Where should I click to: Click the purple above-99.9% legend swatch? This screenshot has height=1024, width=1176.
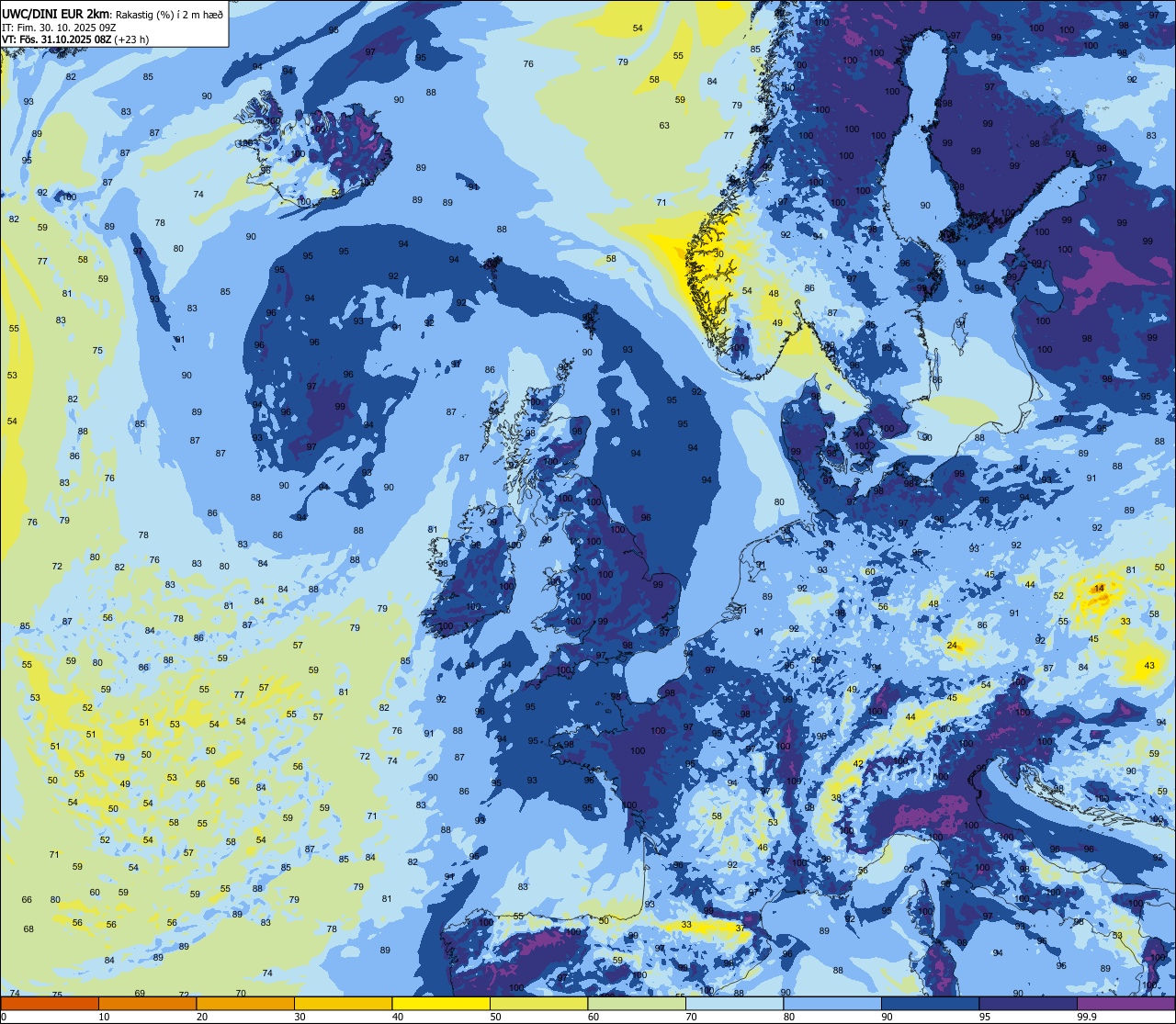1125,1003
